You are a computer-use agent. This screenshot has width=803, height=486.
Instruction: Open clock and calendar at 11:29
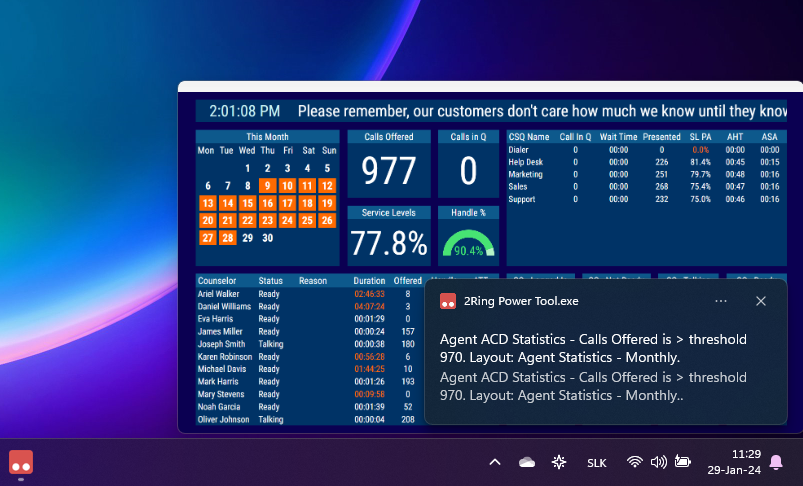pos(734,462)
